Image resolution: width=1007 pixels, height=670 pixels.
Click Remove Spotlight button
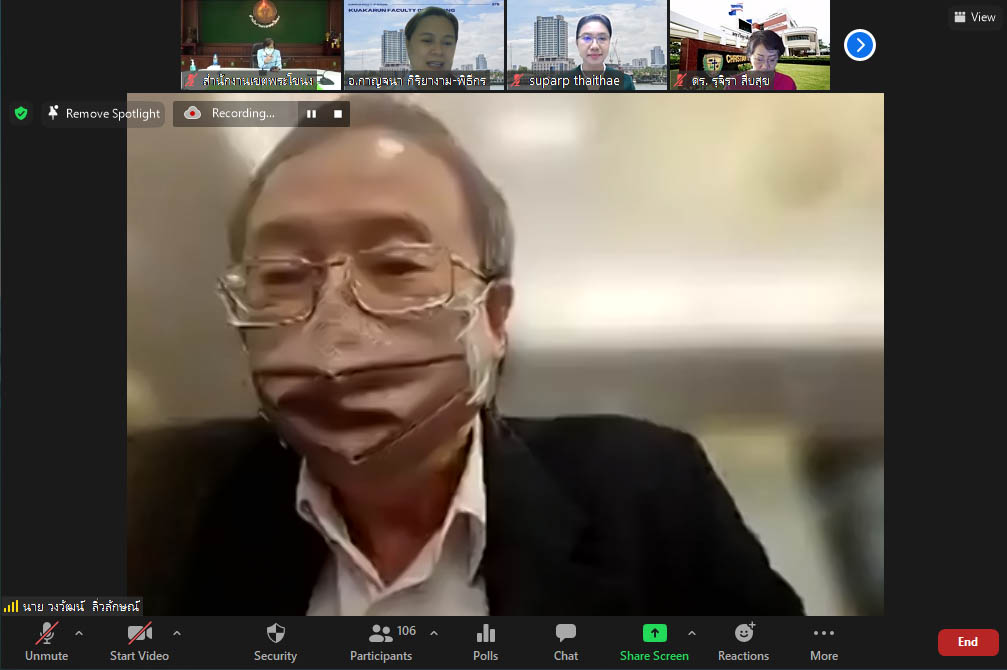(x=105, y=114)
